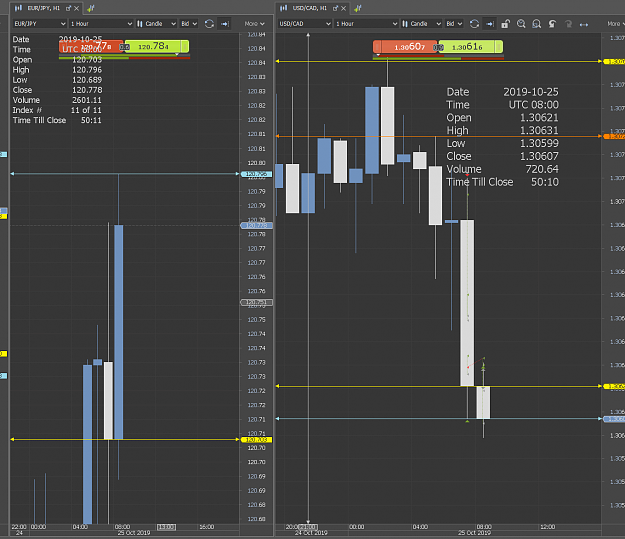Refresh the EUR/JPY chart
Screen dimensions: 625x539
(209, 24)
